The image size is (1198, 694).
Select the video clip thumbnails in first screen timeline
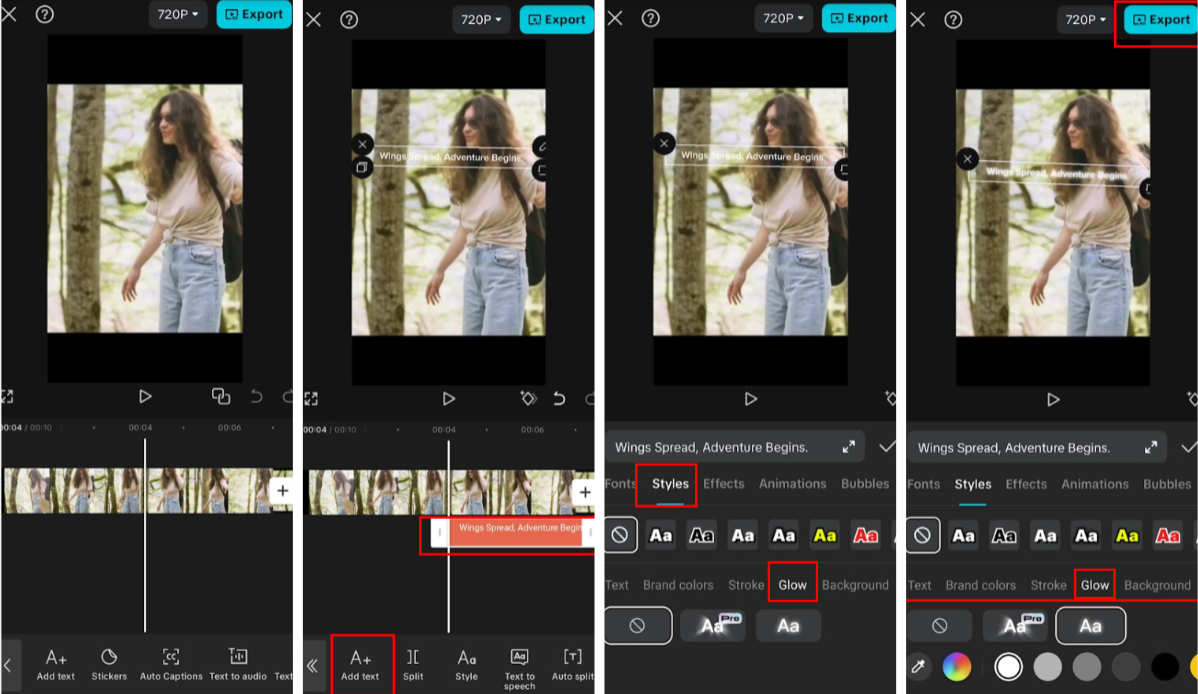click(136, 491)
